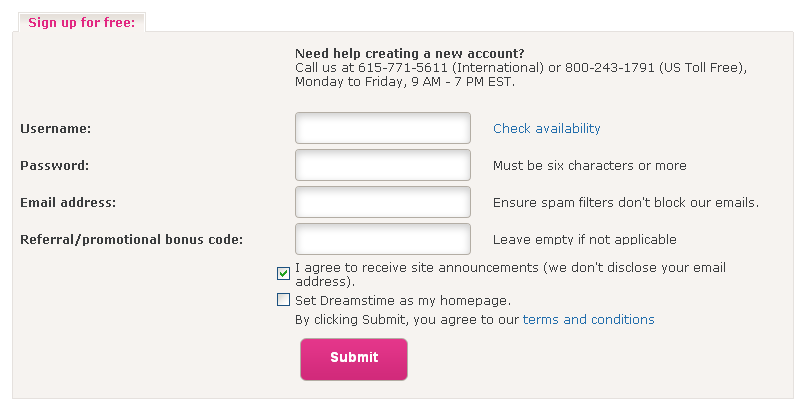The width and height of the screenshot is (812, 418).
Task: Click the 'Check availability' link
Action: 546,128
